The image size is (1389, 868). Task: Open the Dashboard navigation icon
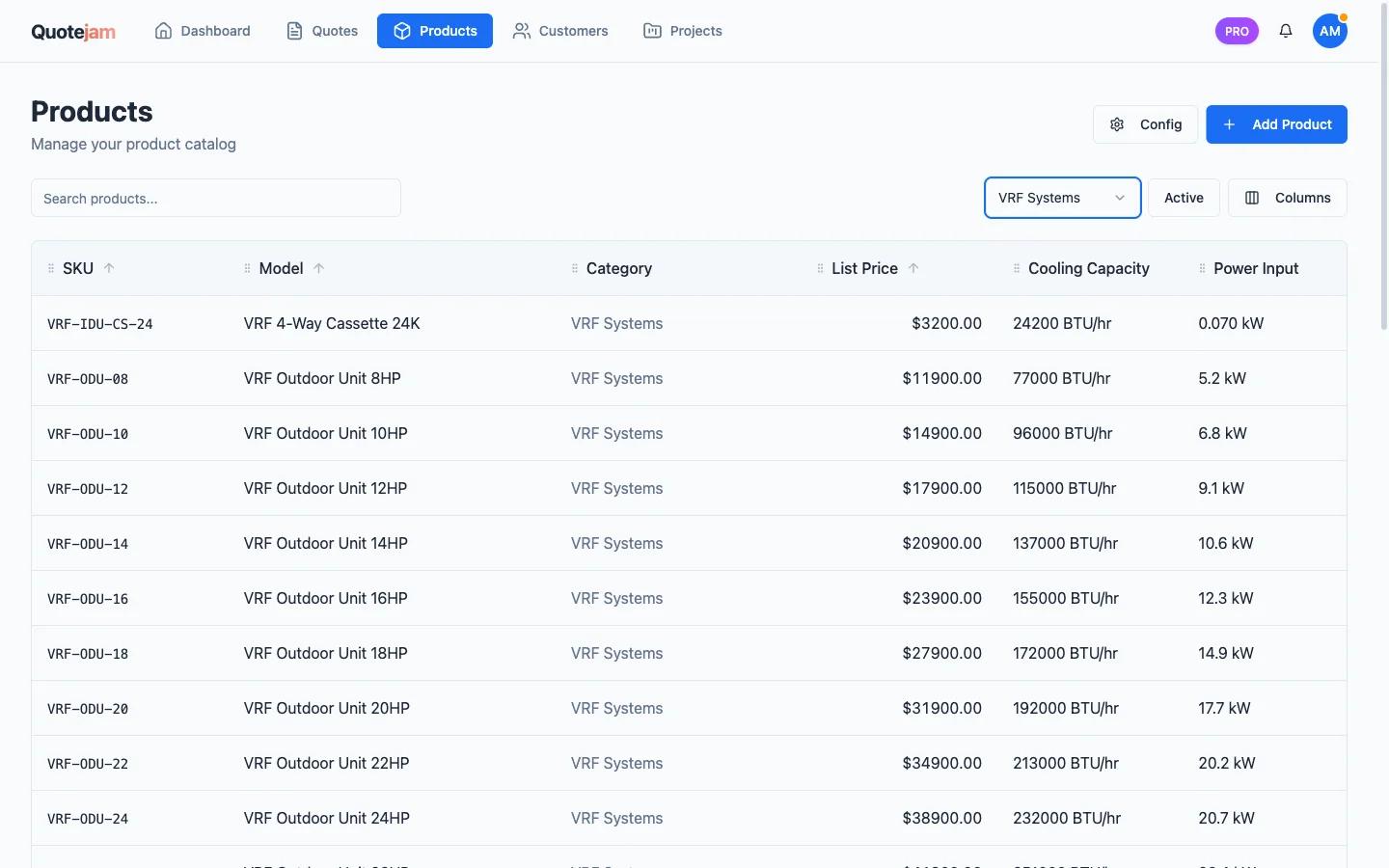coord(162,30)
